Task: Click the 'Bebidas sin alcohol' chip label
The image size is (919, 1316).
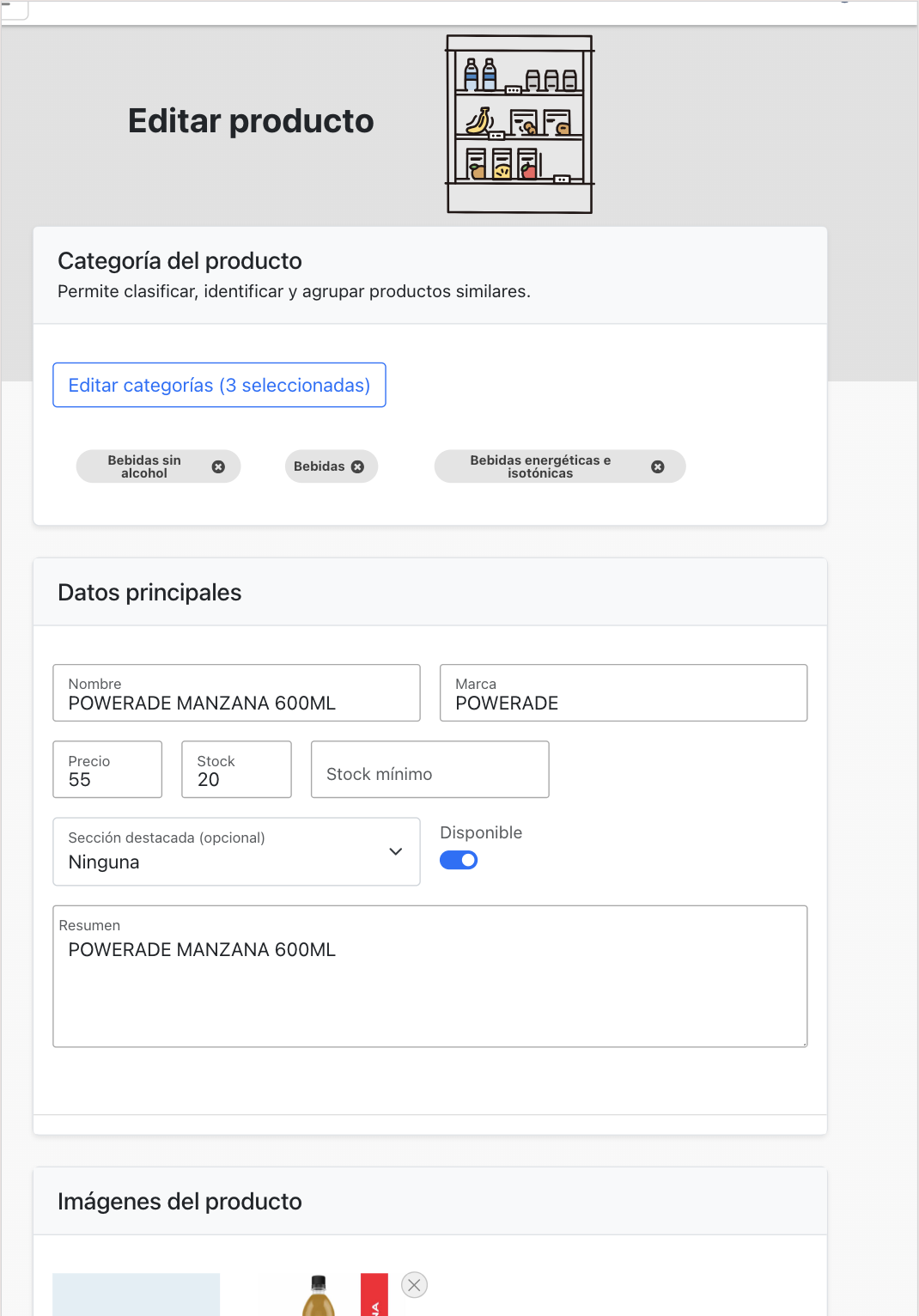Action: click(144, 466)
